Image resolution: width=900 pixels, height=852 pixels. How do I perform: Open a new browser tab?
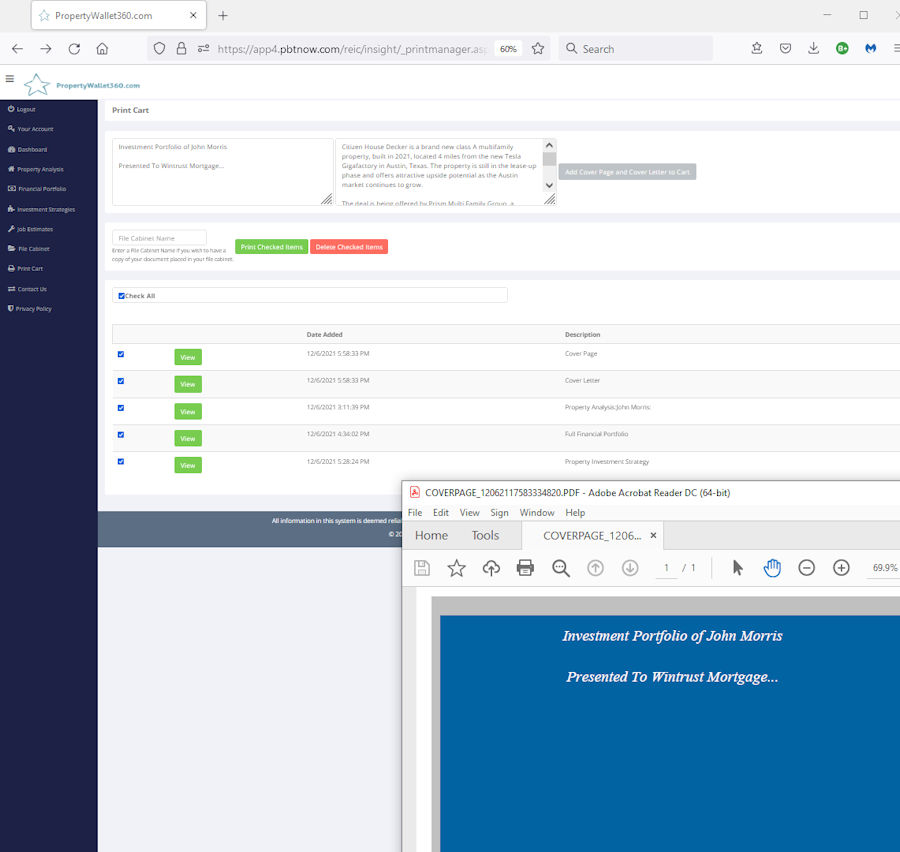(x=223, y=16)
